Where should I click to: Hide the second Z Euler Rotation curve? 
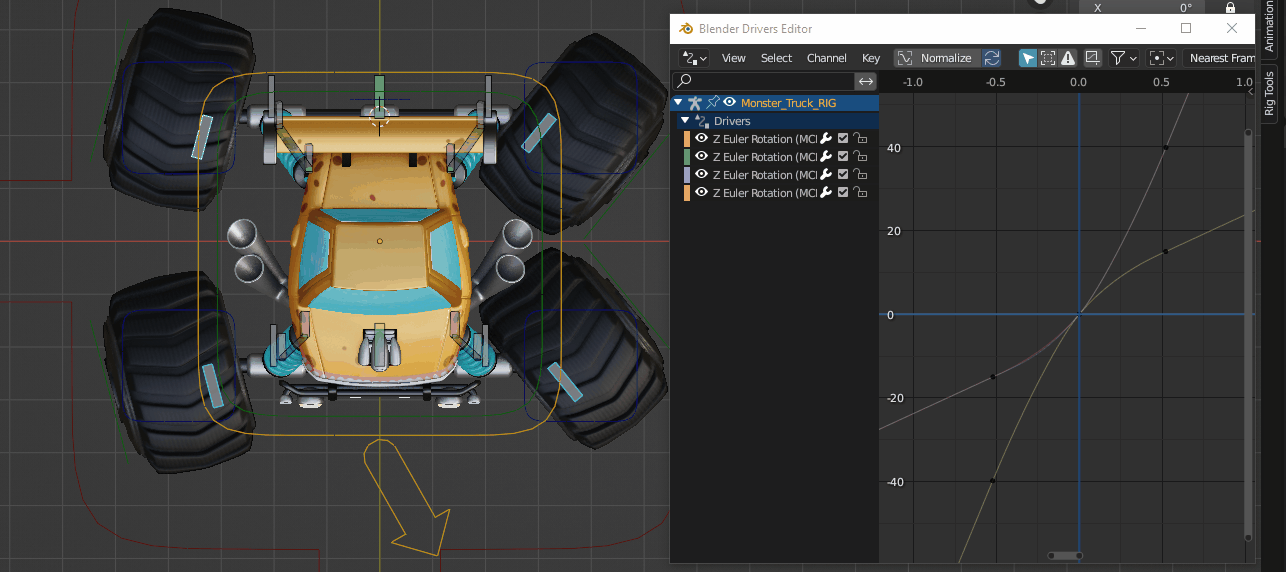(x=701, y=157)
